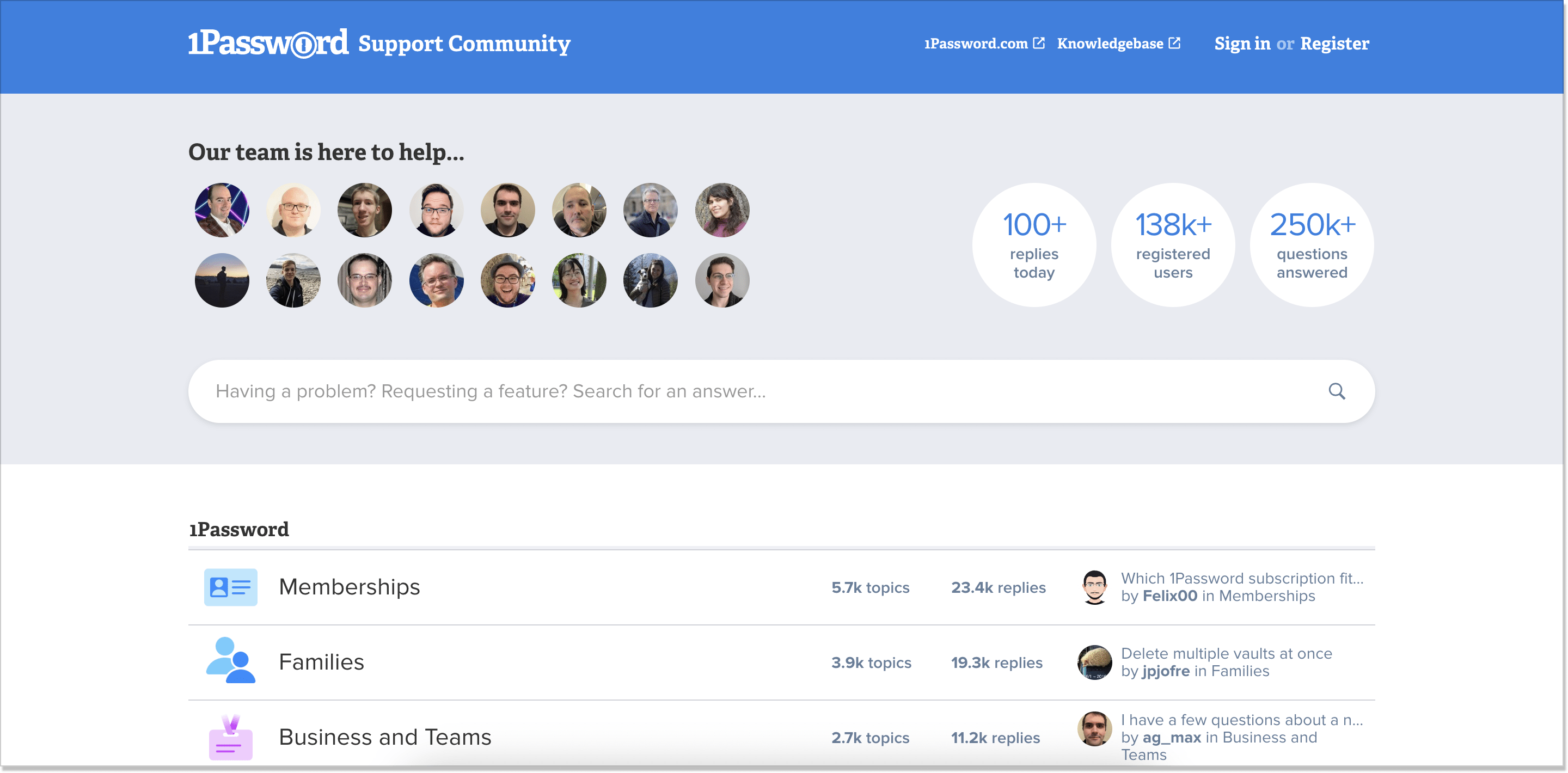Open the 1Password.com external link
This screenshot has width=1568, height=773.
click(984, 44)
